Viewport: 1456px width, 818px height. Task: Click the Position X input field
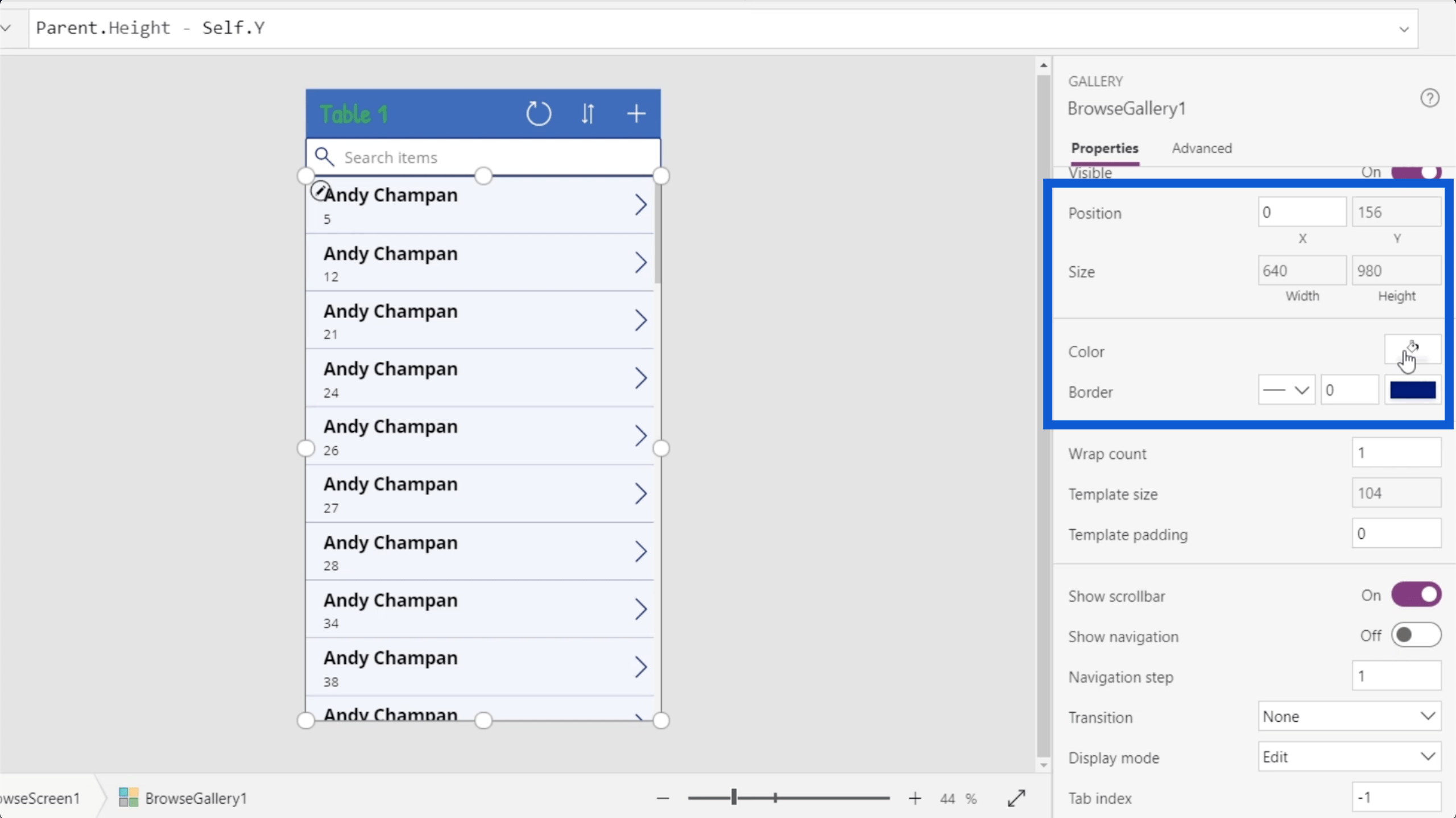[1302, 212]
